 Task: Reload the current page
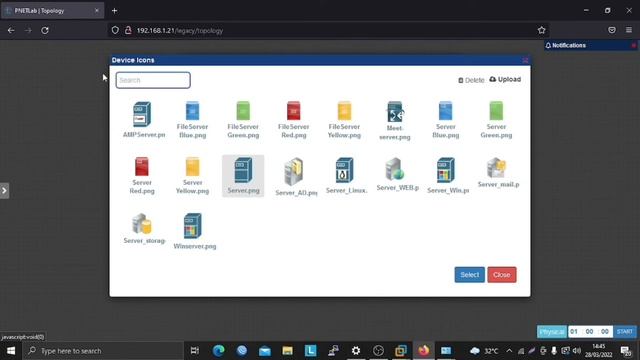45,30
